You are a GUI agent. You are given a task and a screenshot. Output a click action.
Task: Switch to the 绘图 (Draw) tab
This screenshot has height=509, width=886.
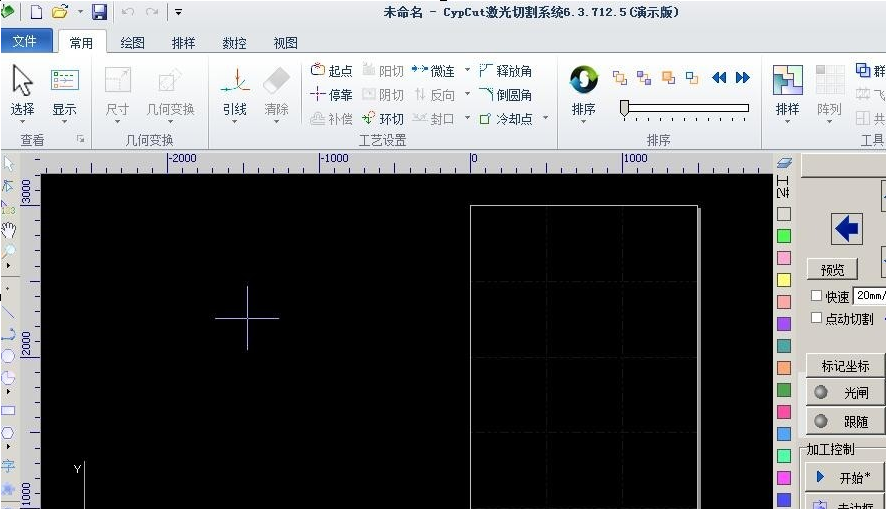(132, 42)
